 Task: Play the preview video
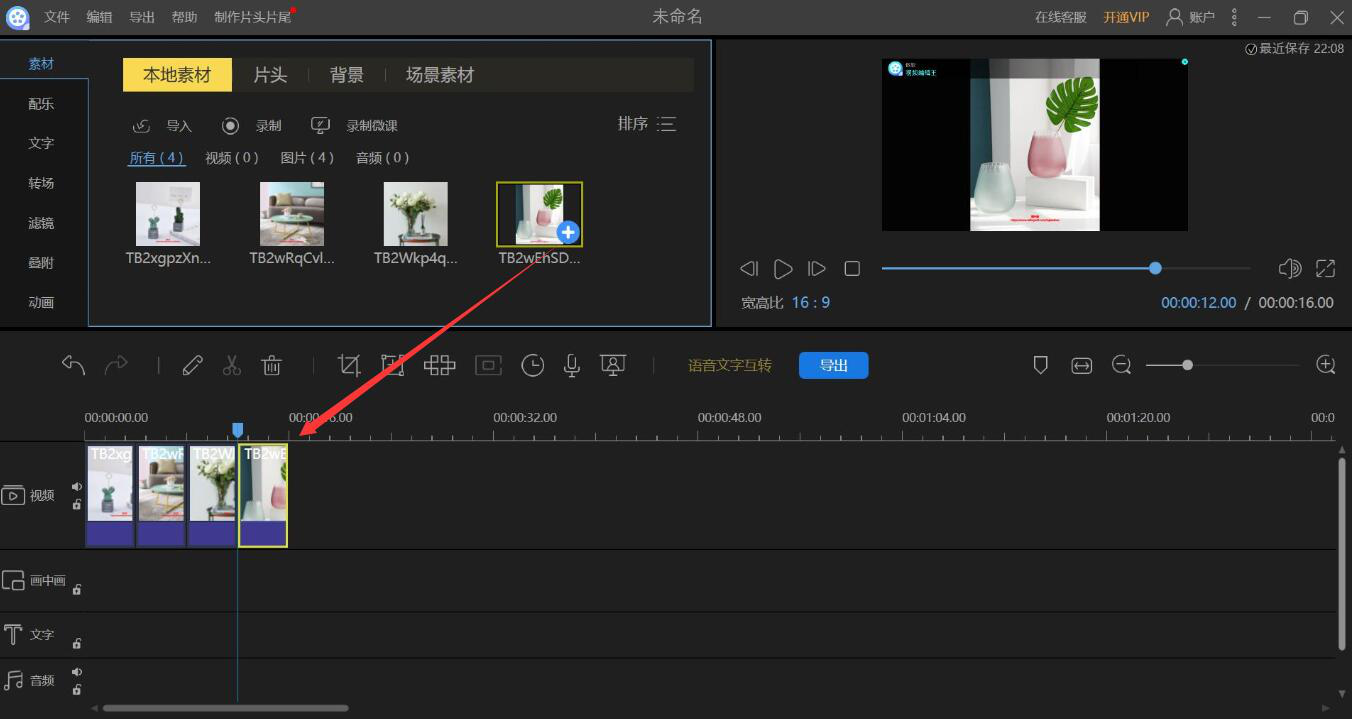(x=783, y=268)
